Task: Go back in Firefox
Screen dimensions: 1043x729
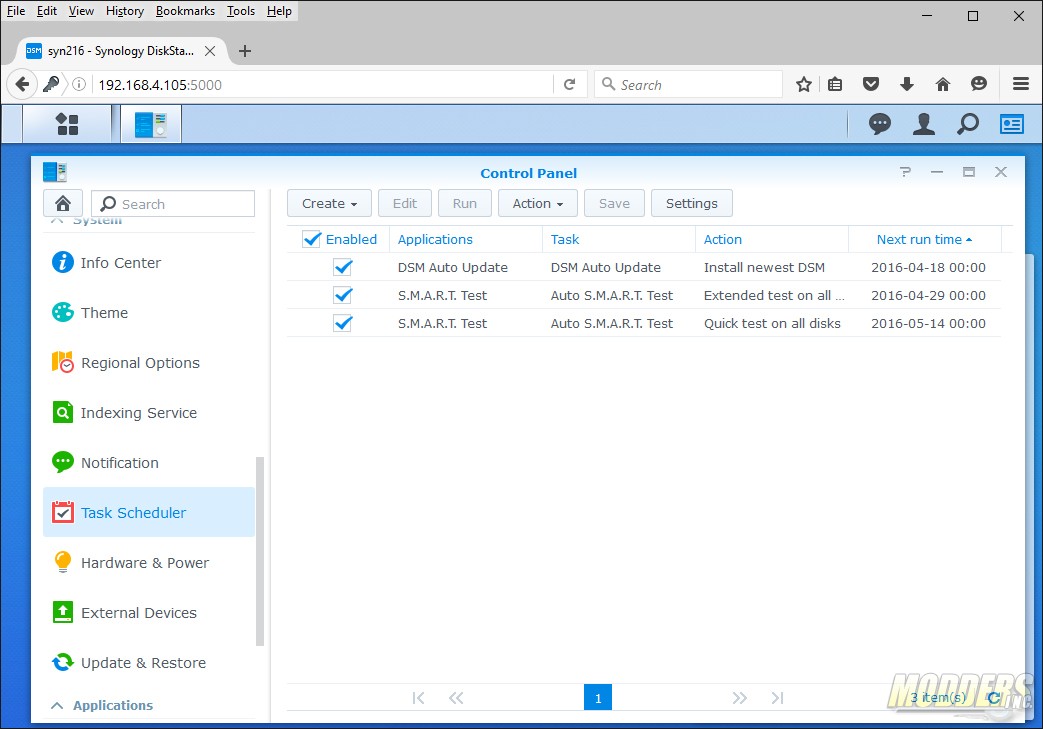Action: click(x=22, y=84)
